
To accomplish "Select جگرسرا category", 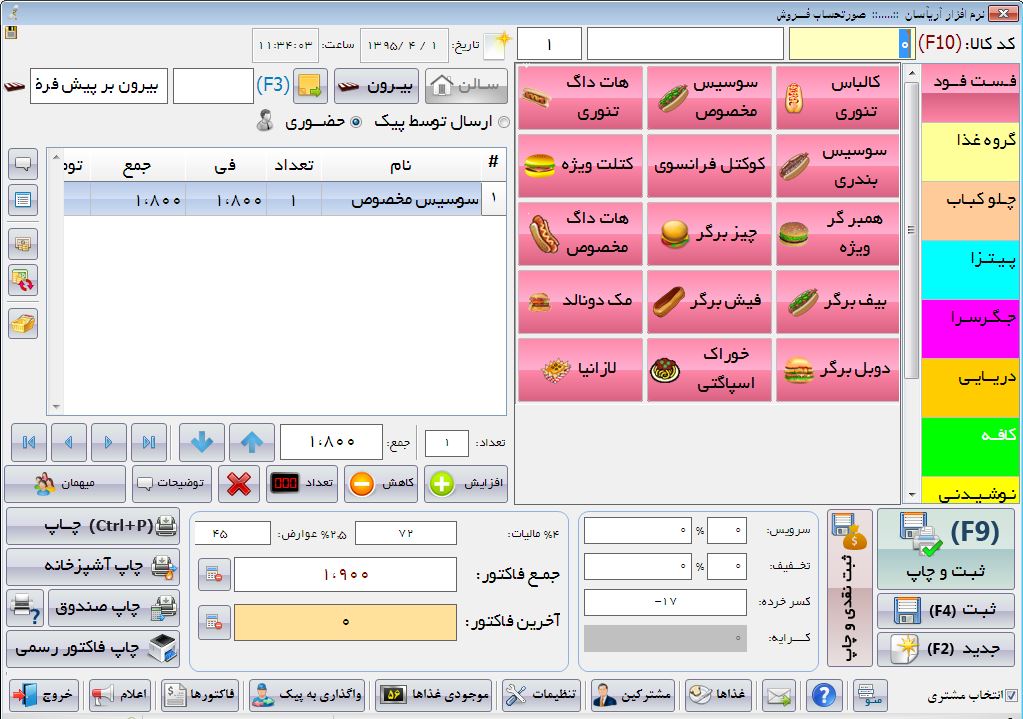I will click(970, 329).
